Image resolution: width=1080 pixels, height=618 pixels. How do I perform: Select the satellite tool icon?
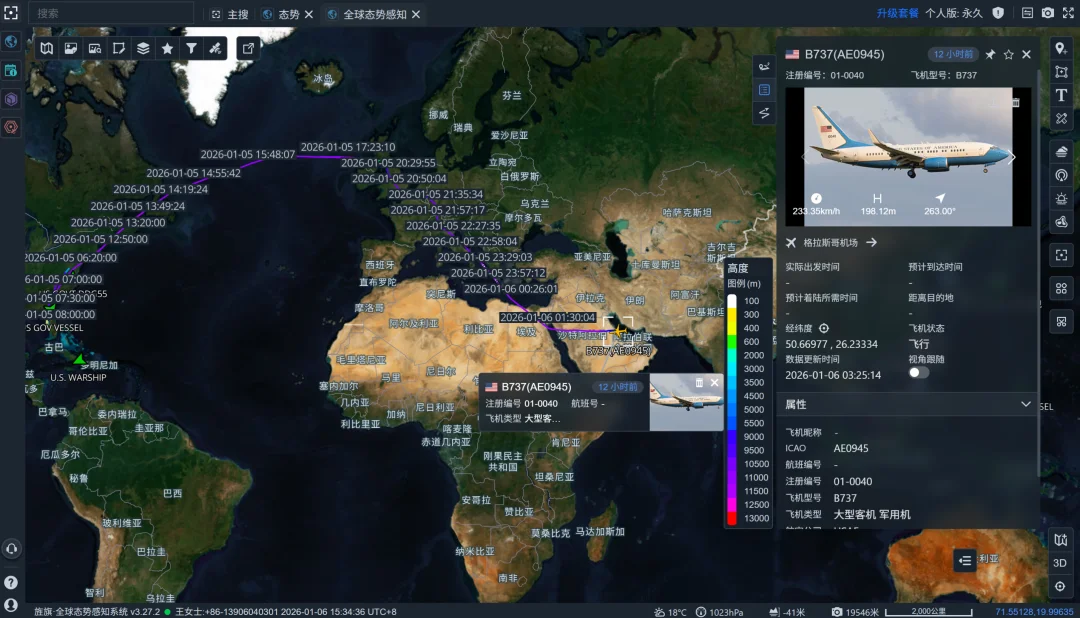pos(214,48)
